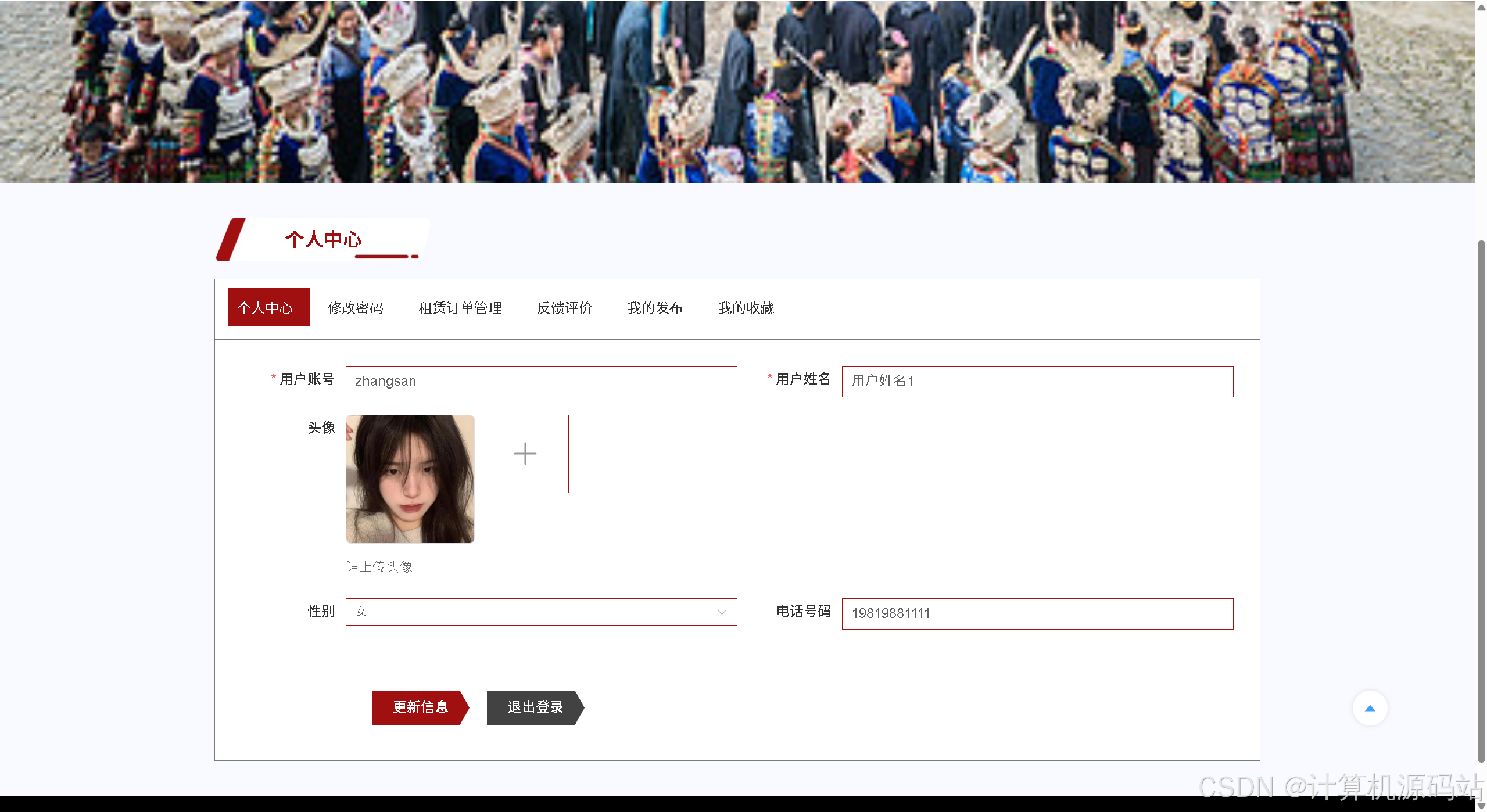Select the active 个人中心 tab

click(268, 307)
